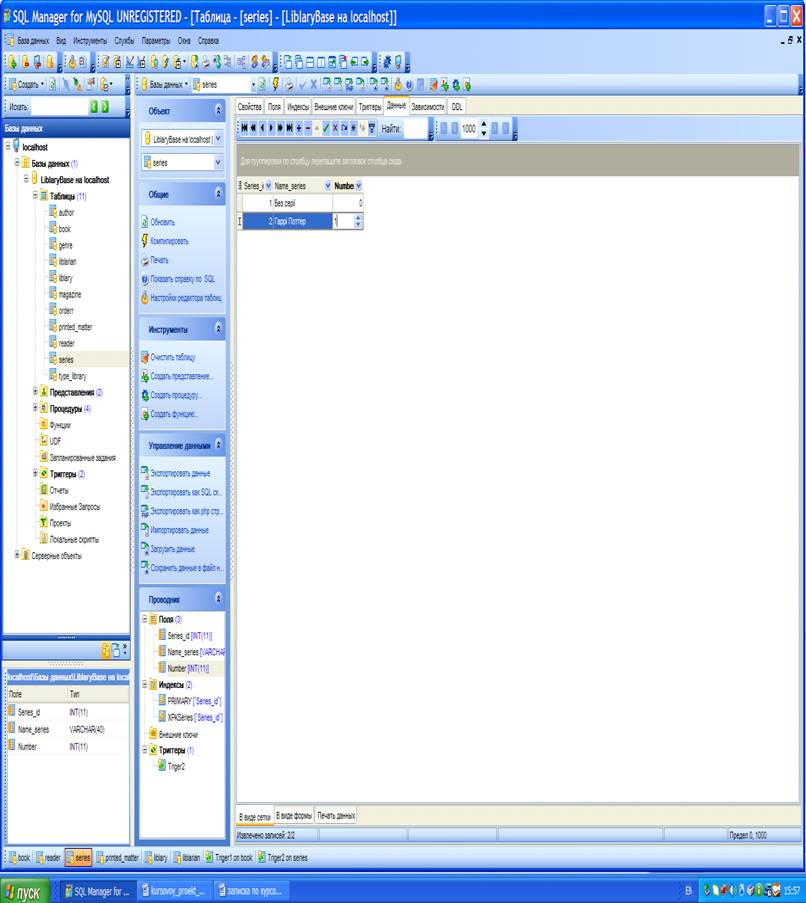Collapse the Инструменты panel
This screenshot has width=806, height=903.
pyautogui.click(x=218, y=328)
